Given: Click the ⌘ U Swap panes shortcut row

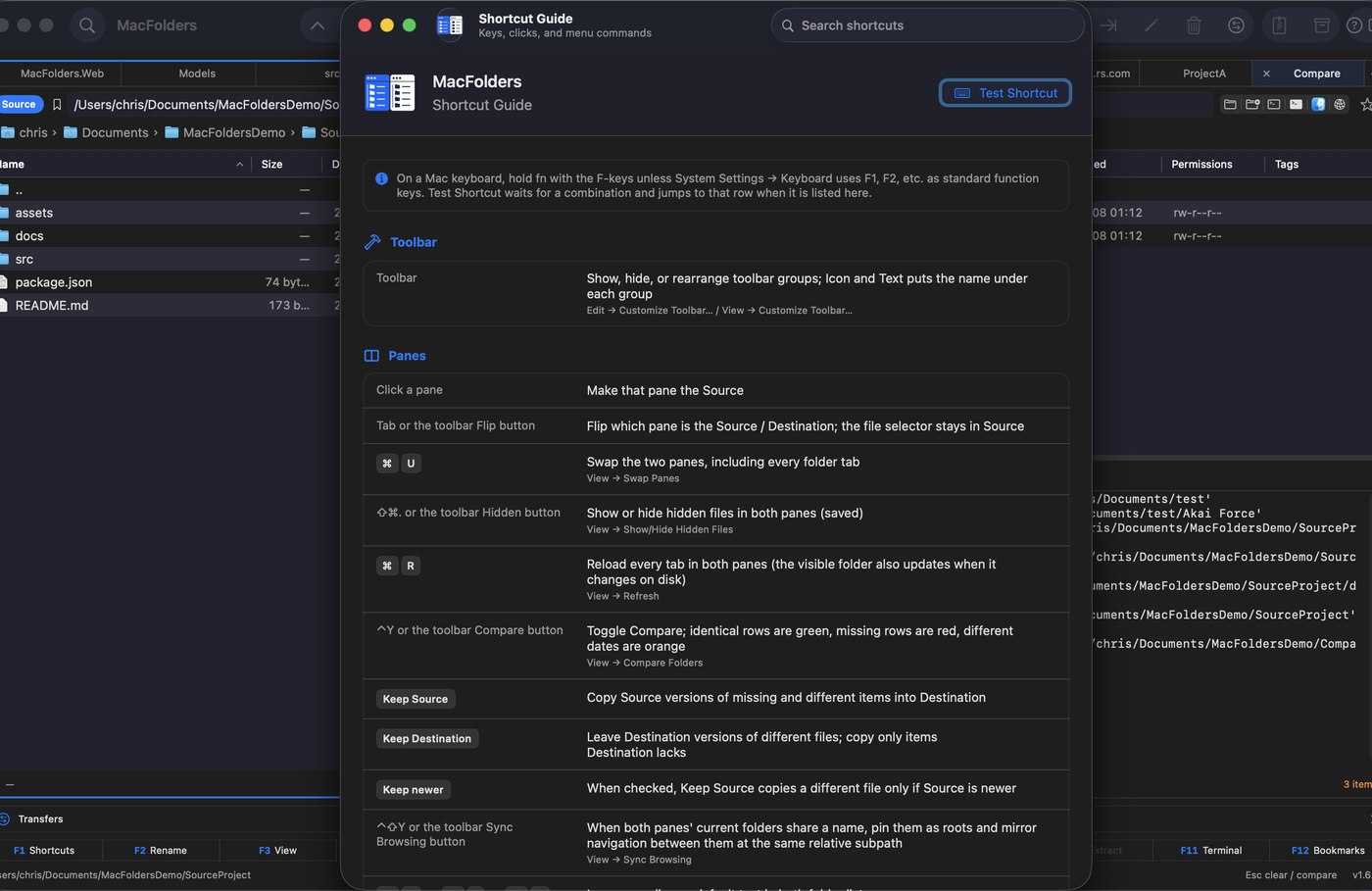Looking at the screenshot, I should 715,470.
